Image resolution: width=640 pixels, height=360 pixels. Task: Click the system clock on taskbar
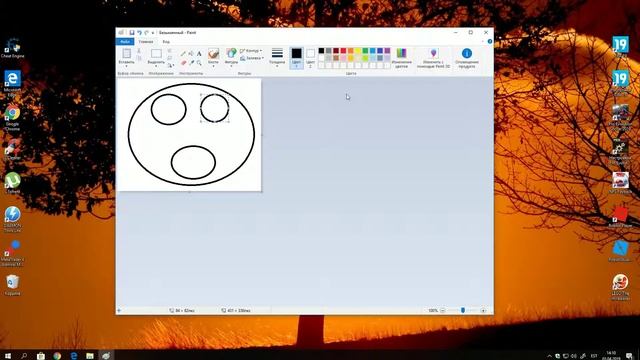[611, 356]
